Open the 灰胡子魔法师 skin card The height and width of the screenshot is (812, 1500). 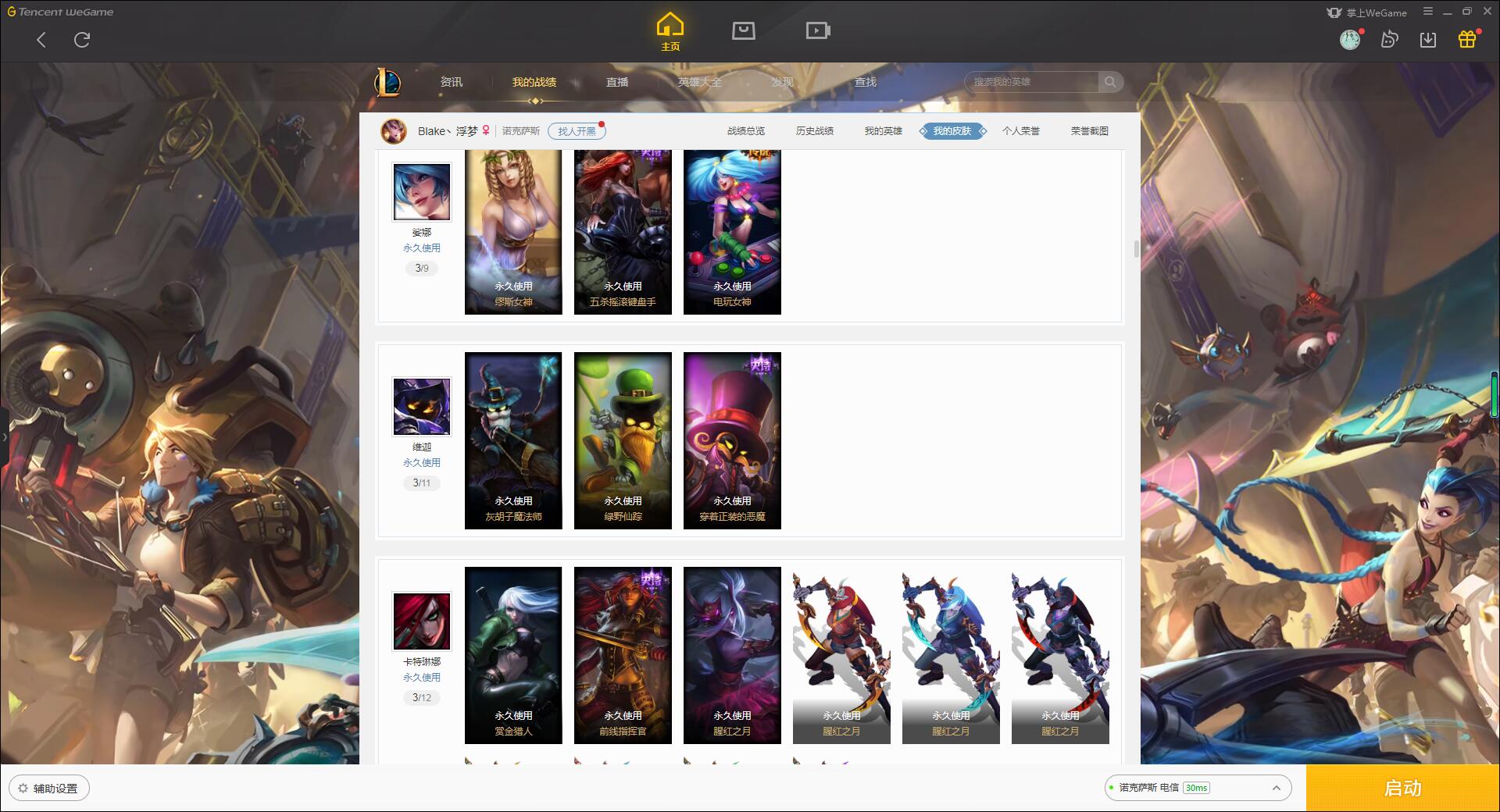[513, 440]
